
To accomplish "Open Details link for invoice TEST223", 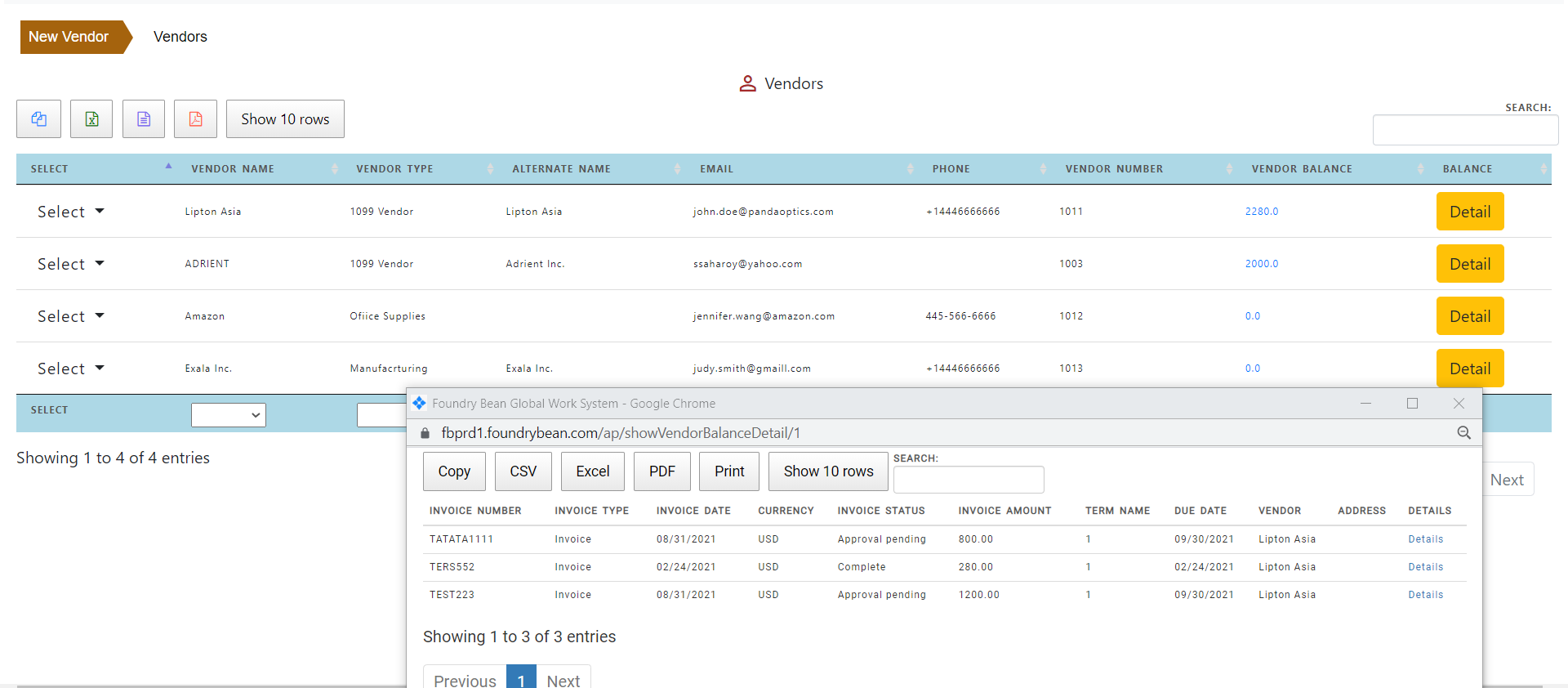I will [1426, 595].
